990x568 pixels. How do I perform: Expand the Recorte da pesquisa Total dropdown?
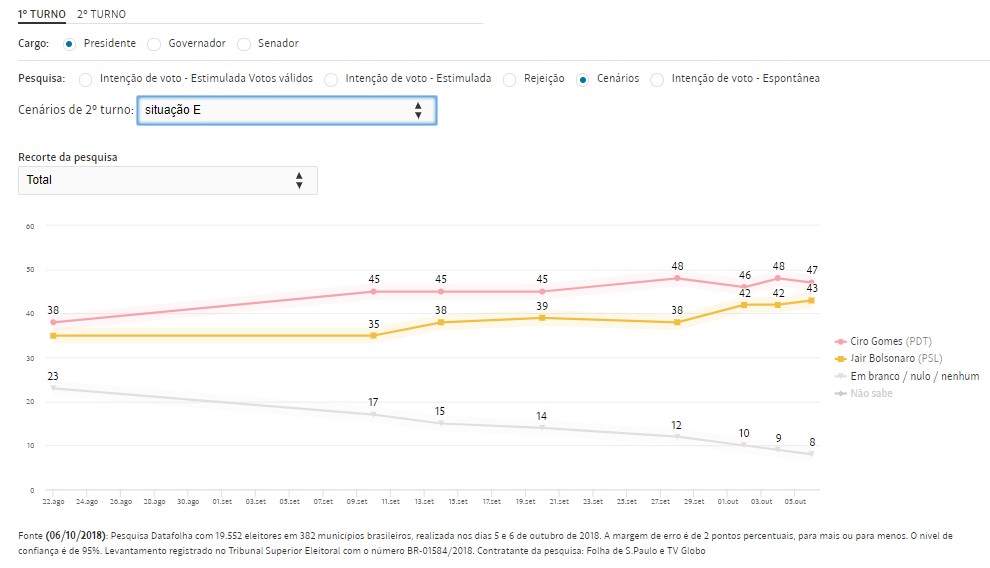[167, 180]
